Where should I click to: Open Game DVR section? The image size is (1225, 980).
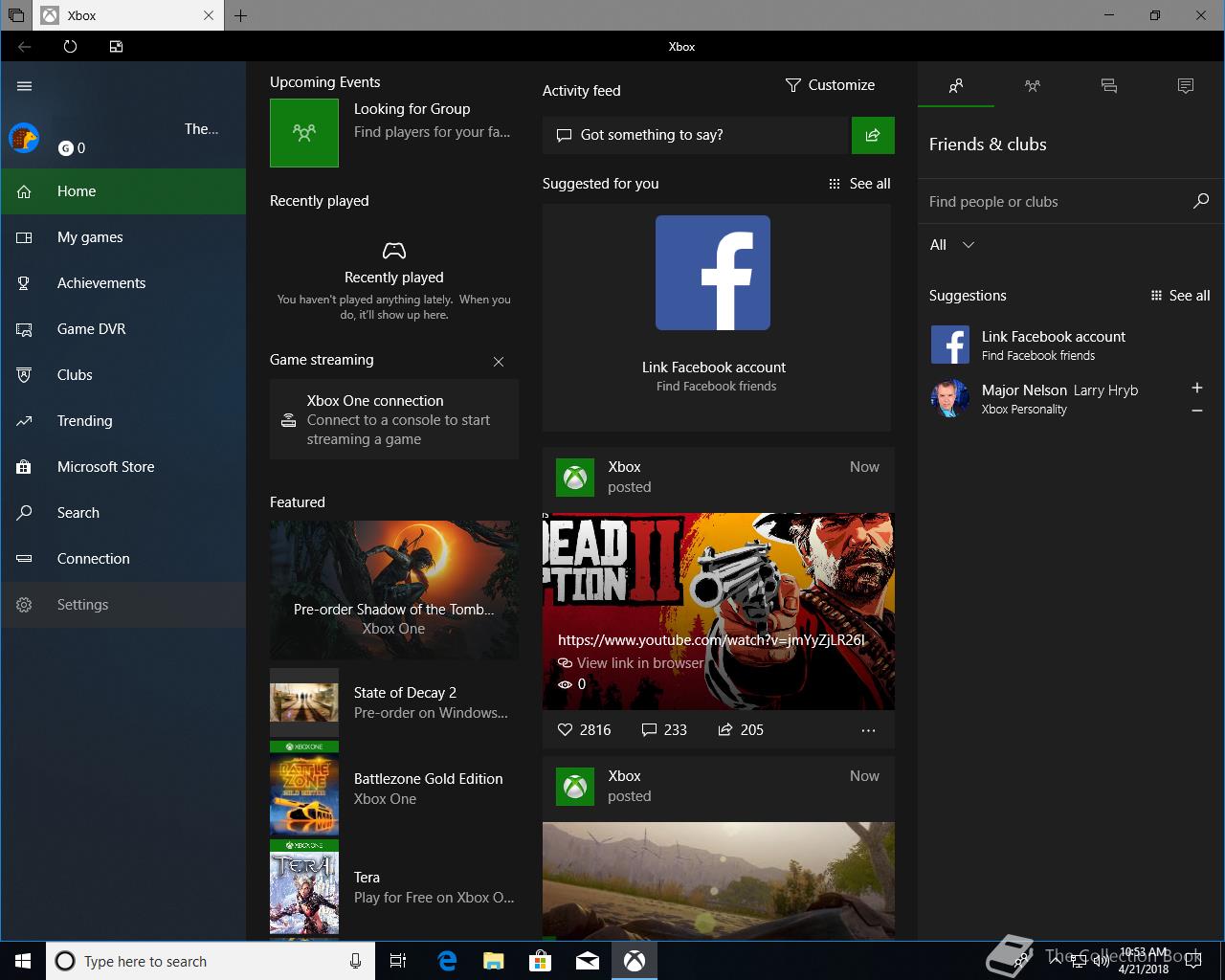pos(122,329)
